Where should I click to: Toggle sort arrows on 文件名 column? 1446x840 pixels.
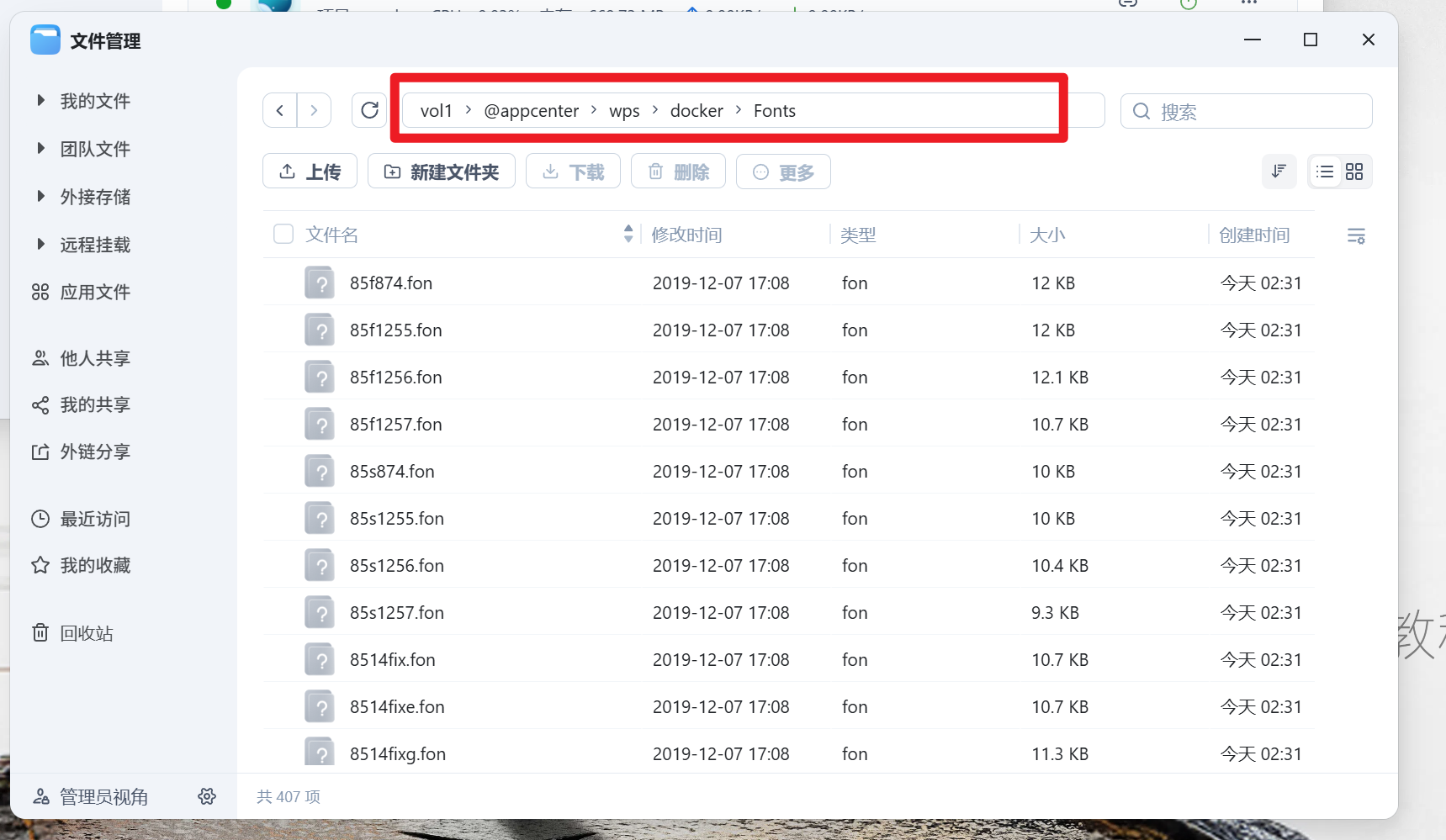pyautogui.click(x=628, y=234)
